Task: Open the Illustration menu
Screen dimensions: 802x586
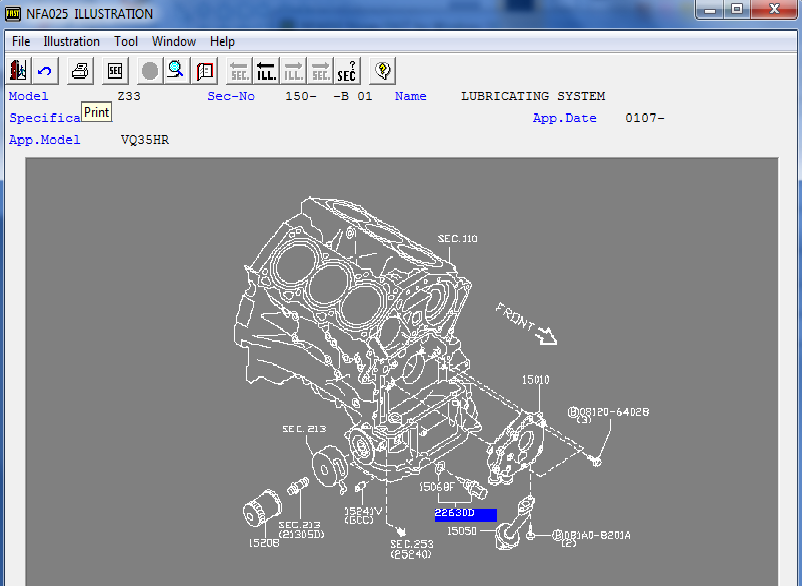Action: 71,41
